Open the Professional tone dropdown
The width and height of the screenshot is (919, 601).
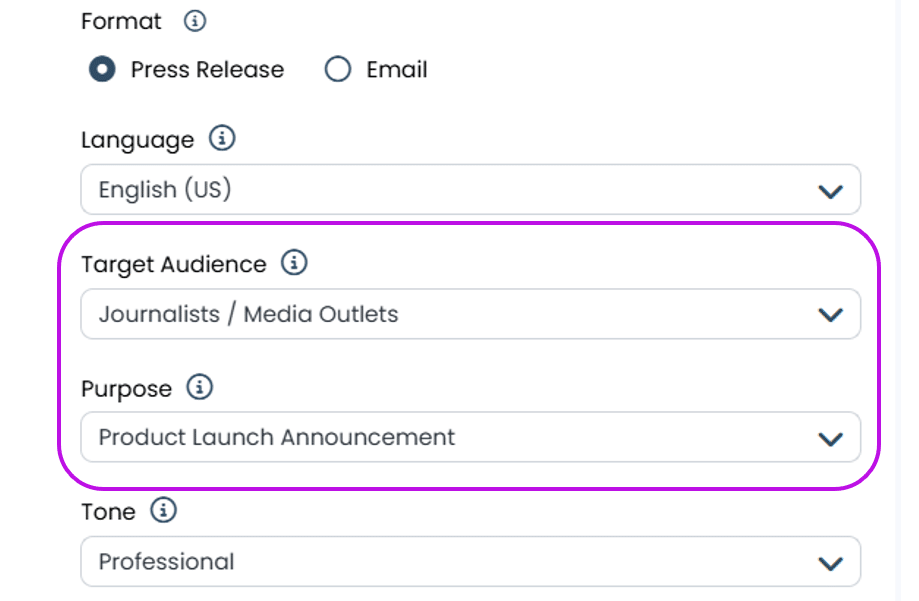pyautogui.click(x=470, y=562)
